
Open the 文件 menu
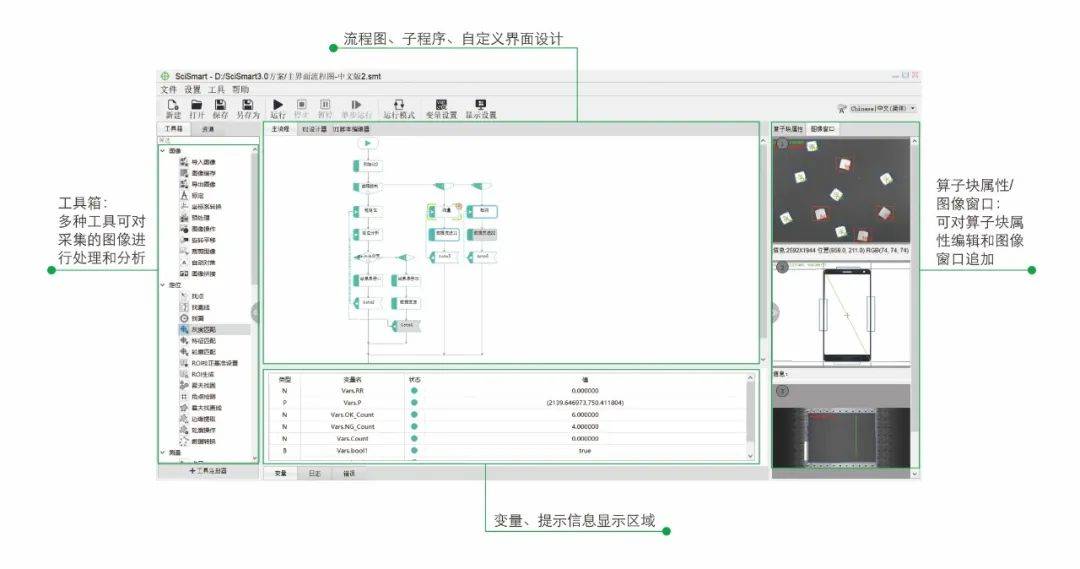[169, 90]
